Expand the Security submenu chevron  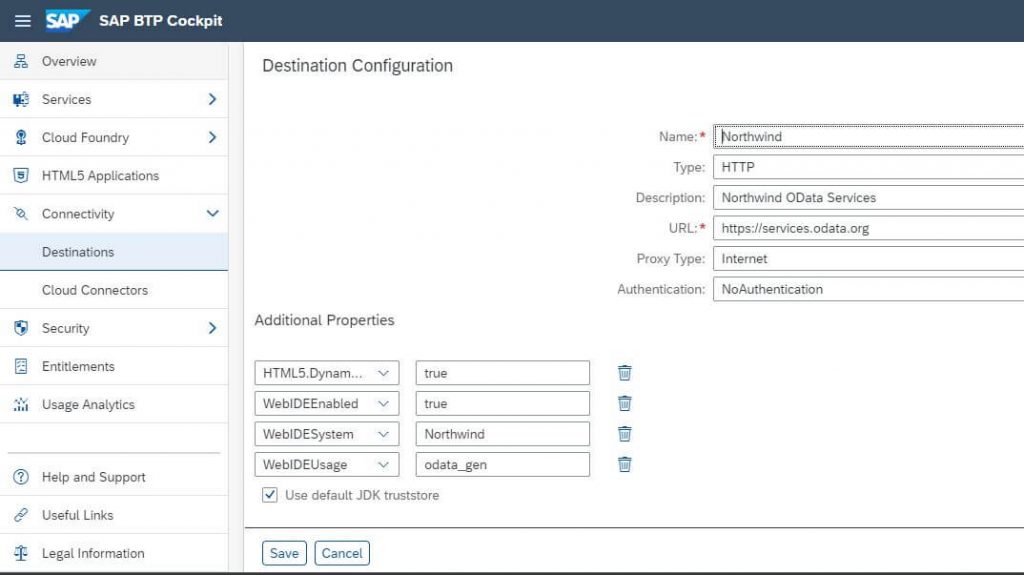(212, 328)
